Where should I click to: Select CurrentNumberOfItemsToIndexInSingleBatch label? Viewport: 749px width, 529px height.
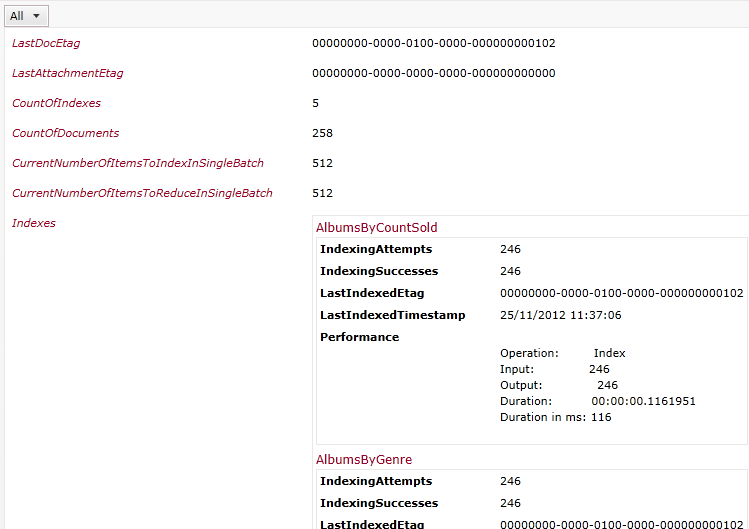138,163
